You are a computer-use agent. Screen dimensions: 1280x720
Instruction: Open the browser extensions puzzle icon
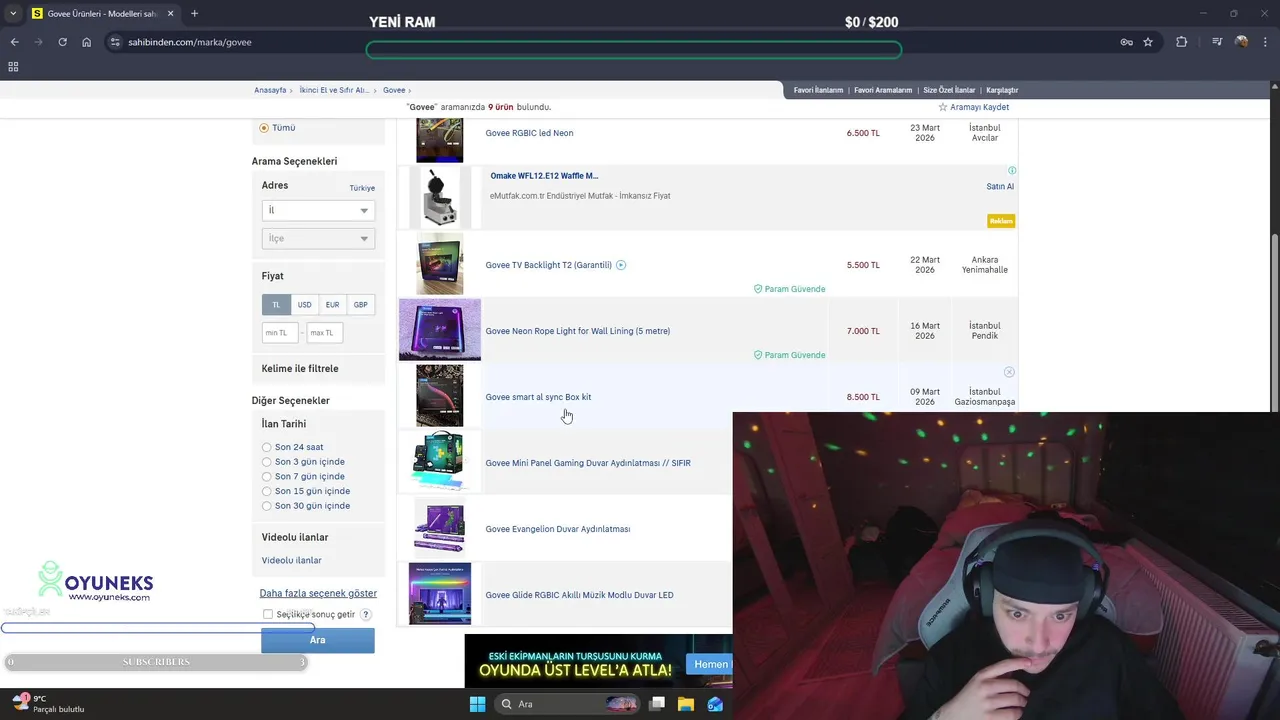1182,42
